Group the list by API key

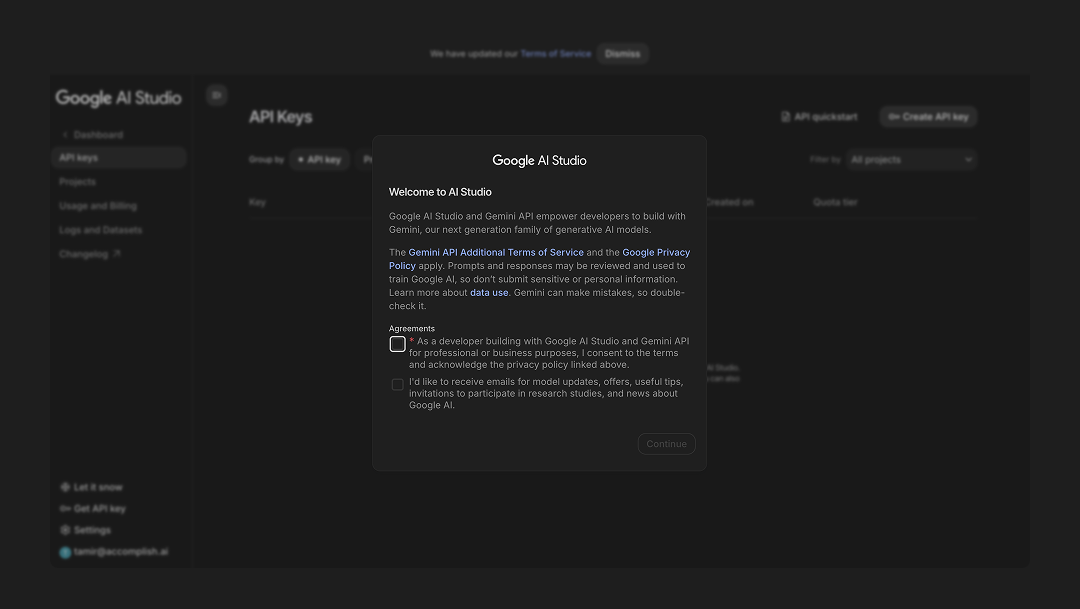320,160
